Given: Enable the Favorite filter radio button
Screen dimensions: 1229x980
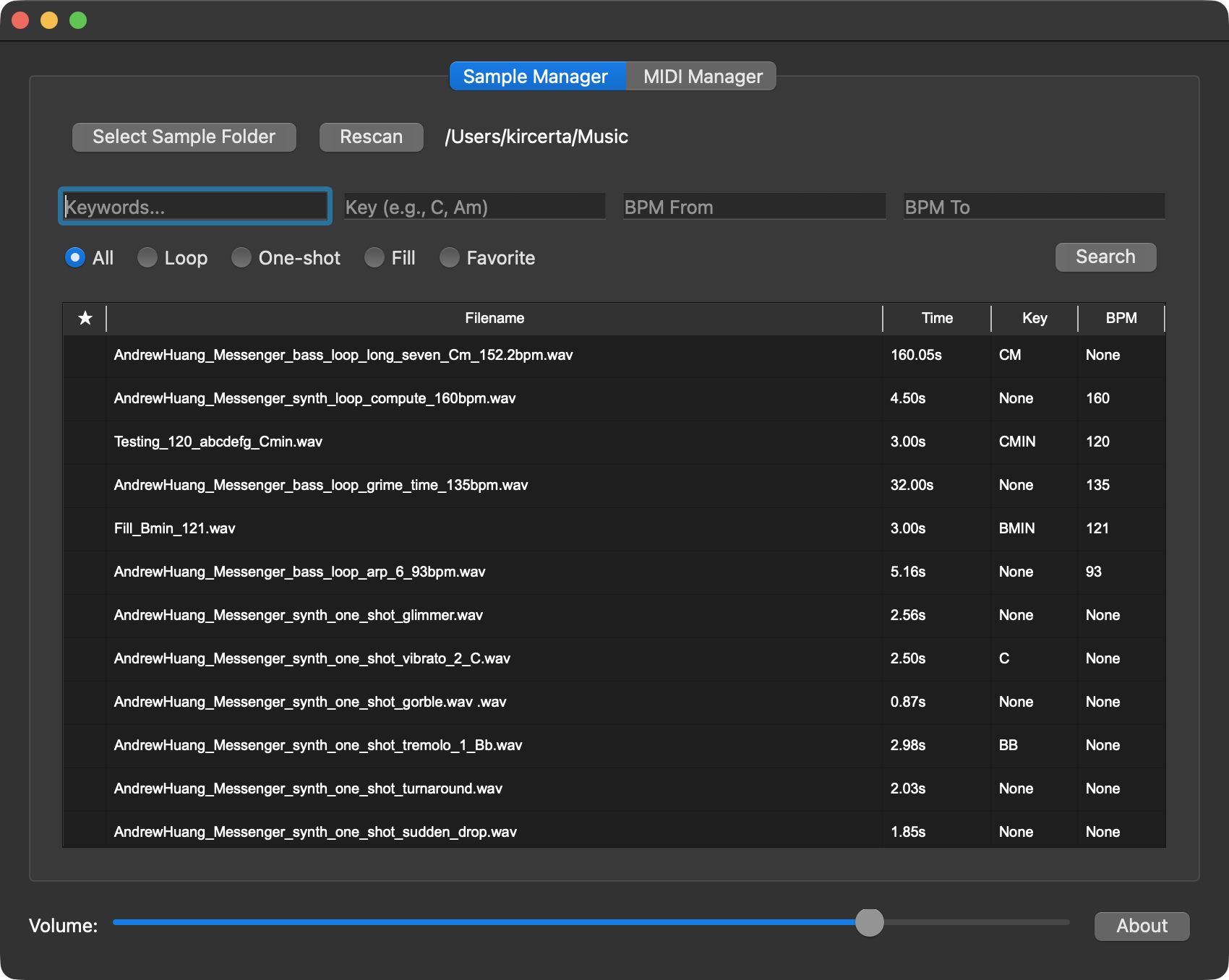Looking at the screenshot, I should coord(450,258).
